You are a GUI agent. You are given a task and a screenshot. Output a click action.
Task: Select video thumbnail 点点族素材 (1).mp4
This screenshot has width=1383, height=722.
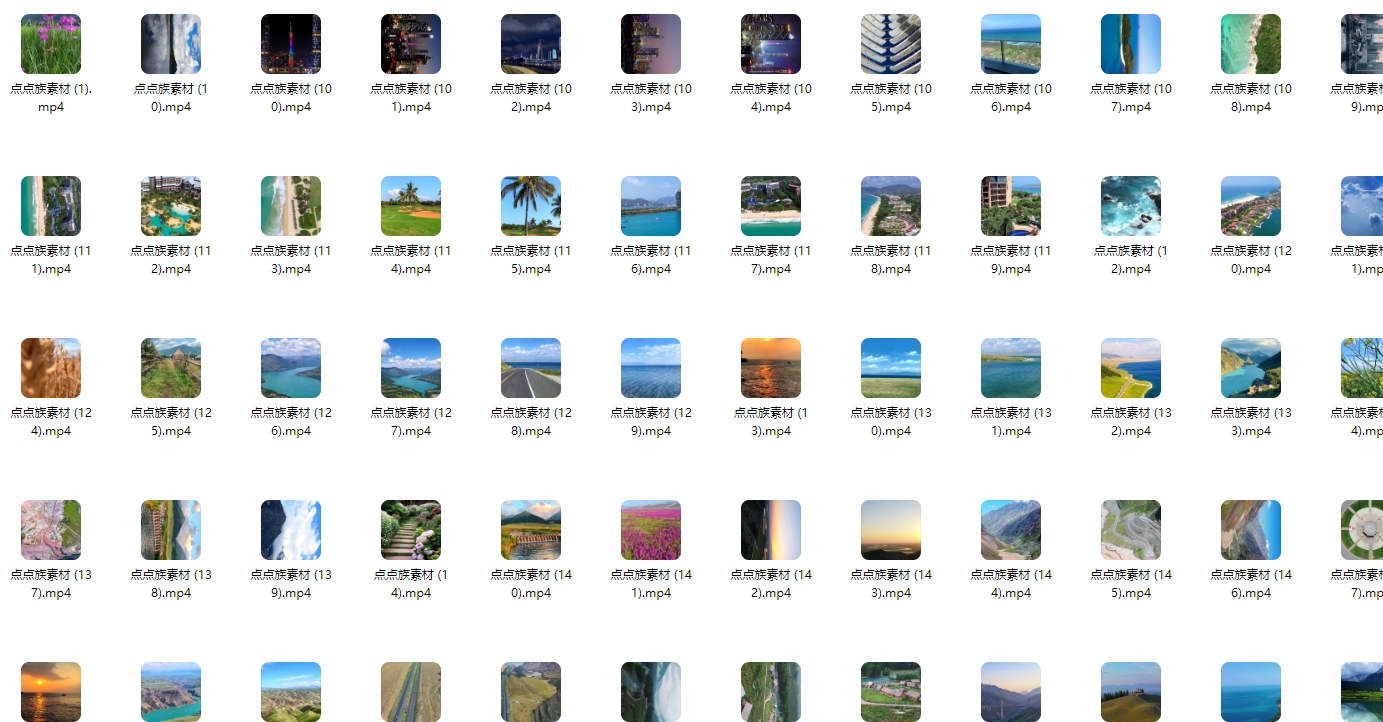pos(51,44)
